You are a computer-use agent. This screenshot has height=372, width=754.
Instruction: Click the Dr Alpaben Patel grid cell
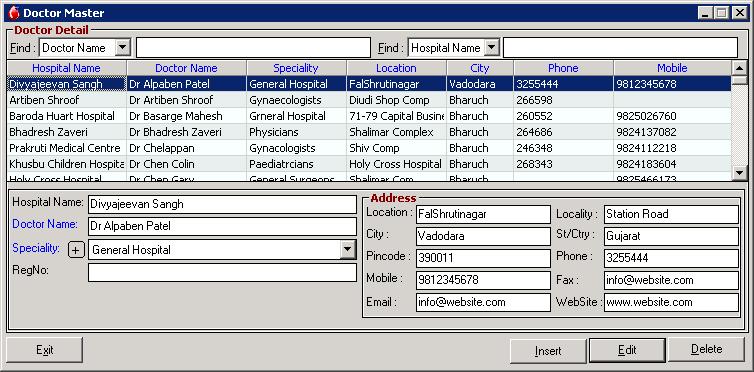pos(186,84)
